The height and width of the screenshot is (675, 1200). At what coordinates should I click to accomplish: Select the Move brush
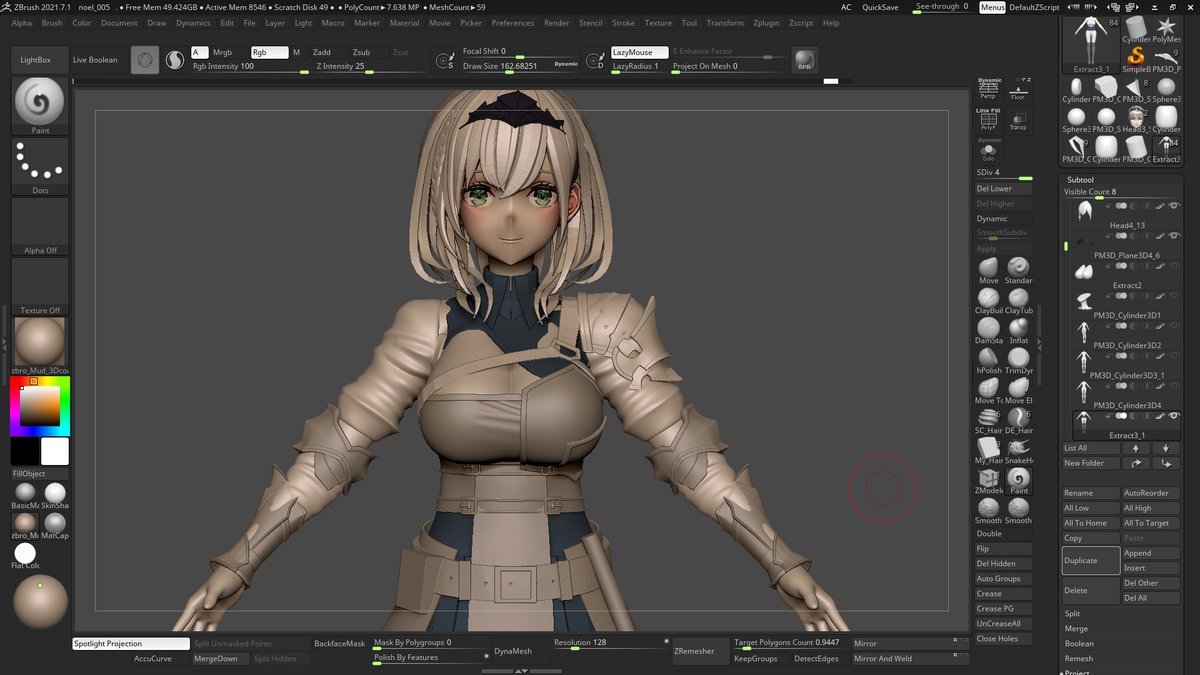pos(988,270)
